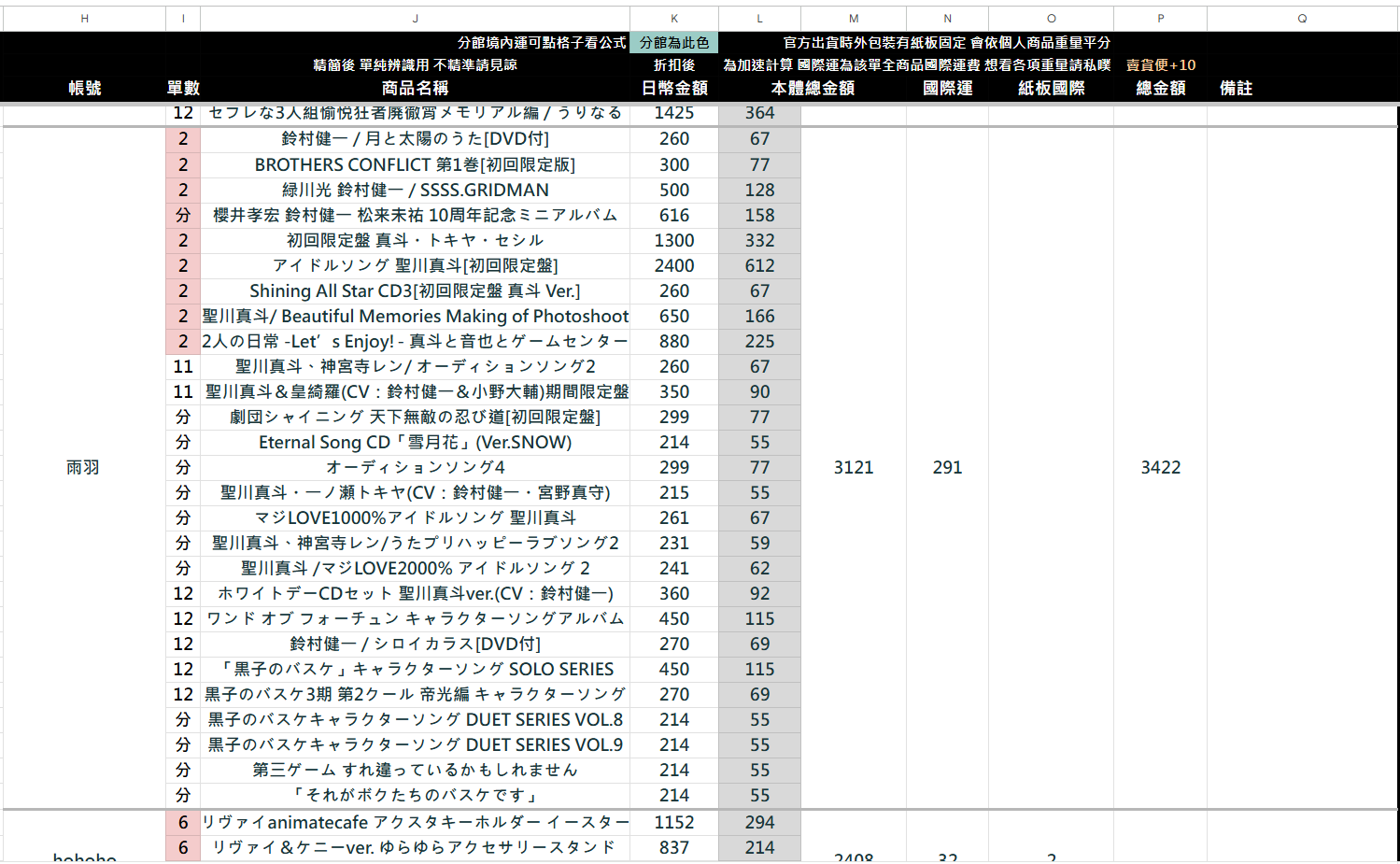Select the account cell '雨羽'
The height and width of the screenshot is (864, 1400).
(x=84, y=468)
